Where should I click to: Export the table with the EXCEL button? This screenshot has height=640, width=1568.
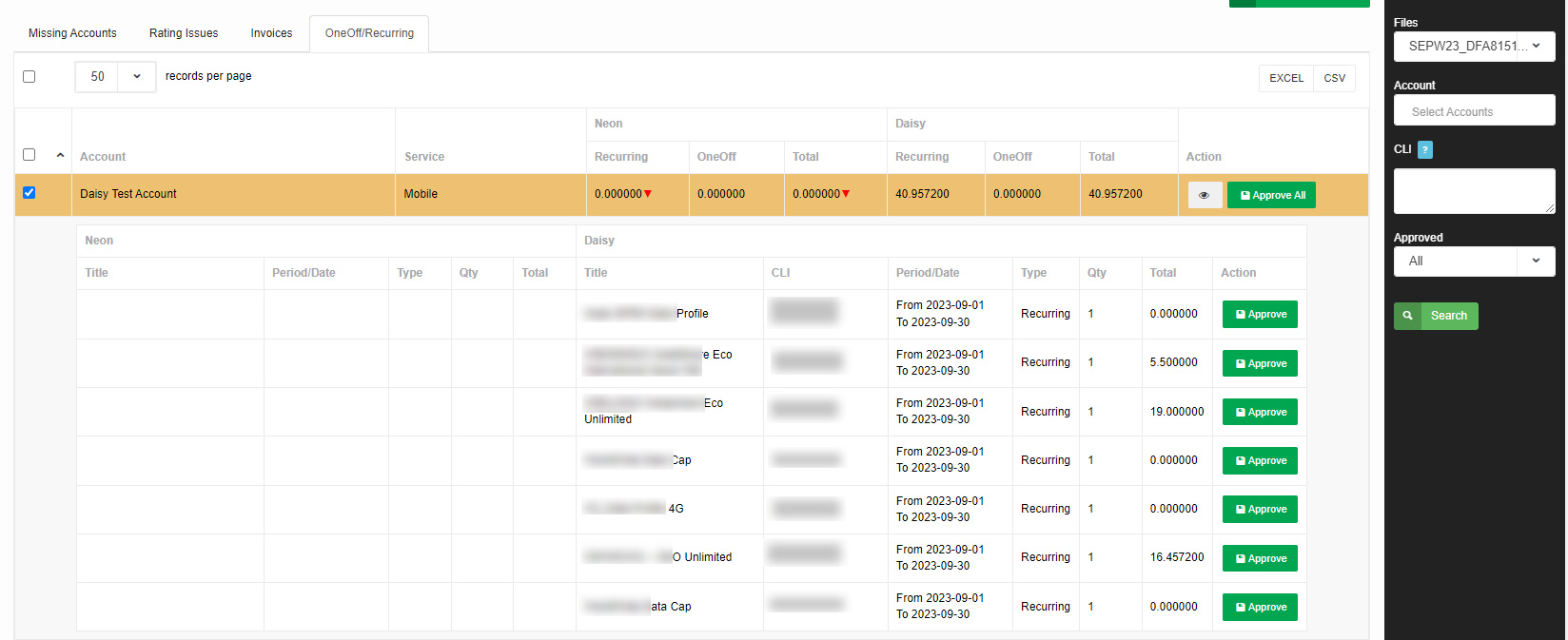[1285, 78]
